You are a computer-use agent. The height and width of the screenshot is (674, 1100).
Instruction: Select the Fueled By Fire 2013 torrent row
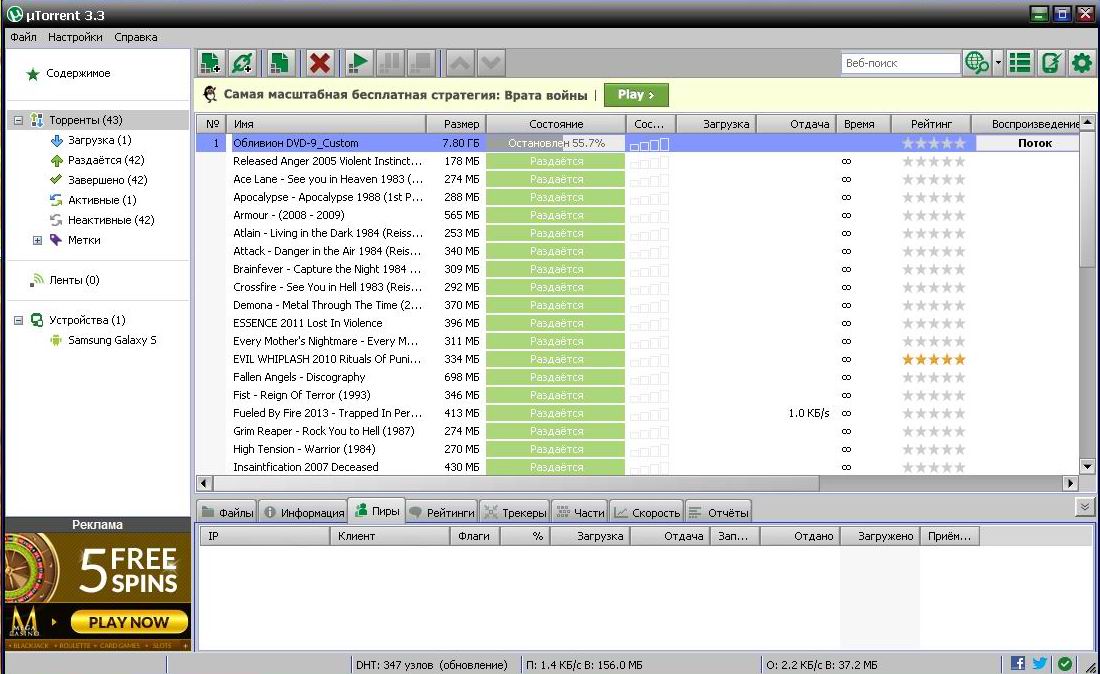[637, 413]
